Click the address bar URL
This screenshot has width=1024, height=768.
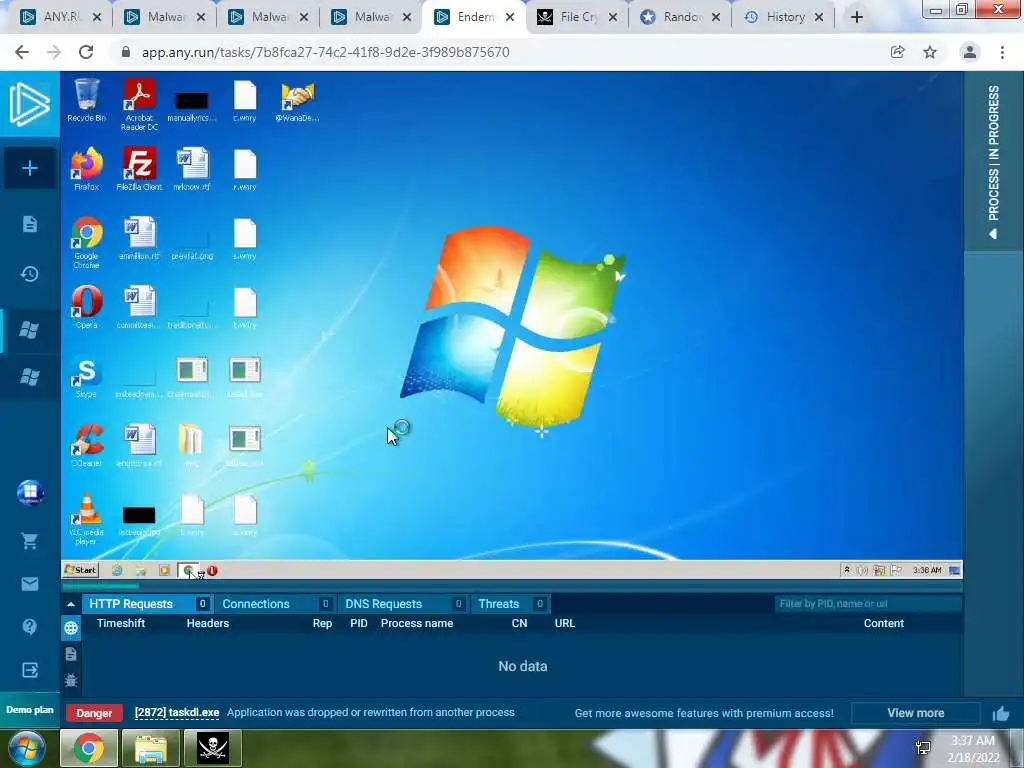tap(325, 52)
